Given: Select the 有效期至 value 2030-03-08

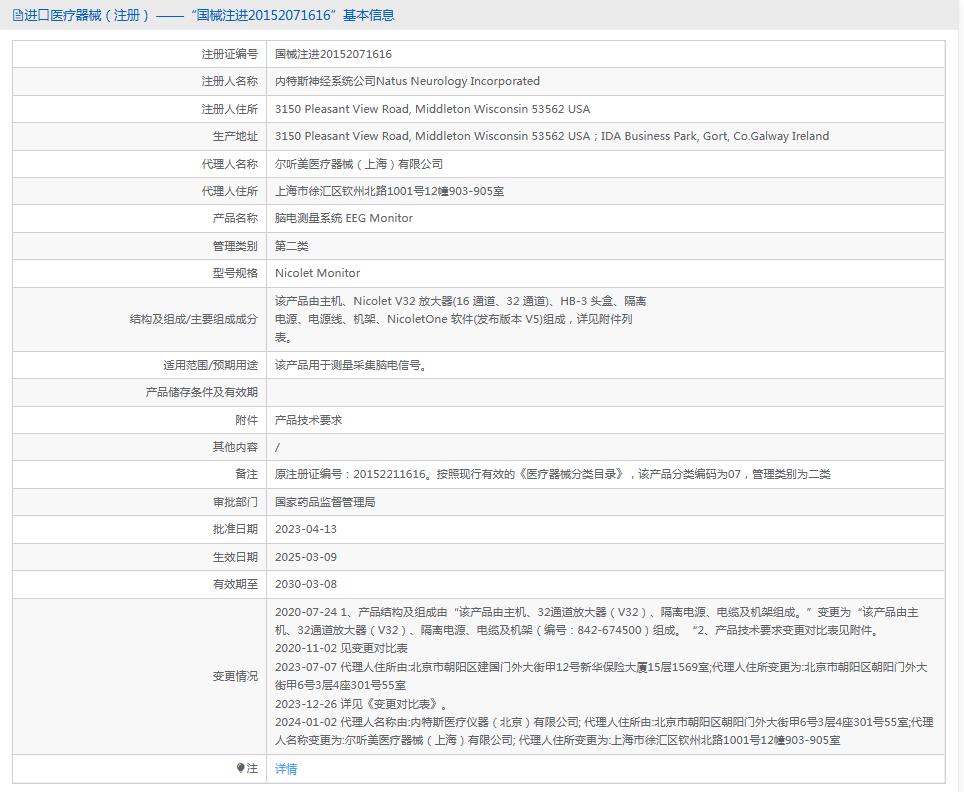Looking at the screenshot, I should [309, 585].
